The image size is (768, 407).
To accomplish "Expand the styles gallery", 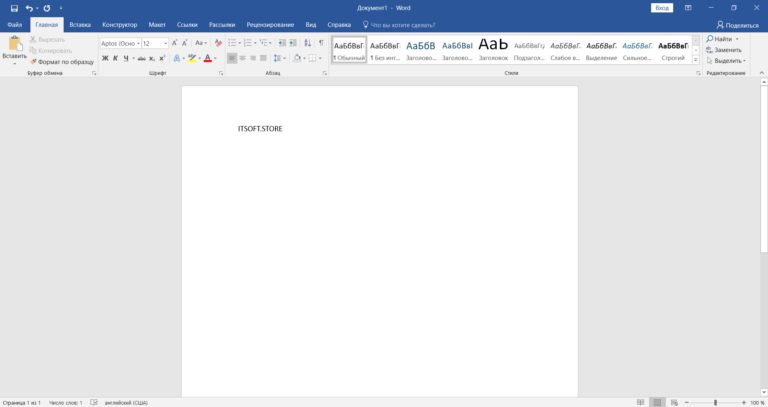I will coord(696,60).
